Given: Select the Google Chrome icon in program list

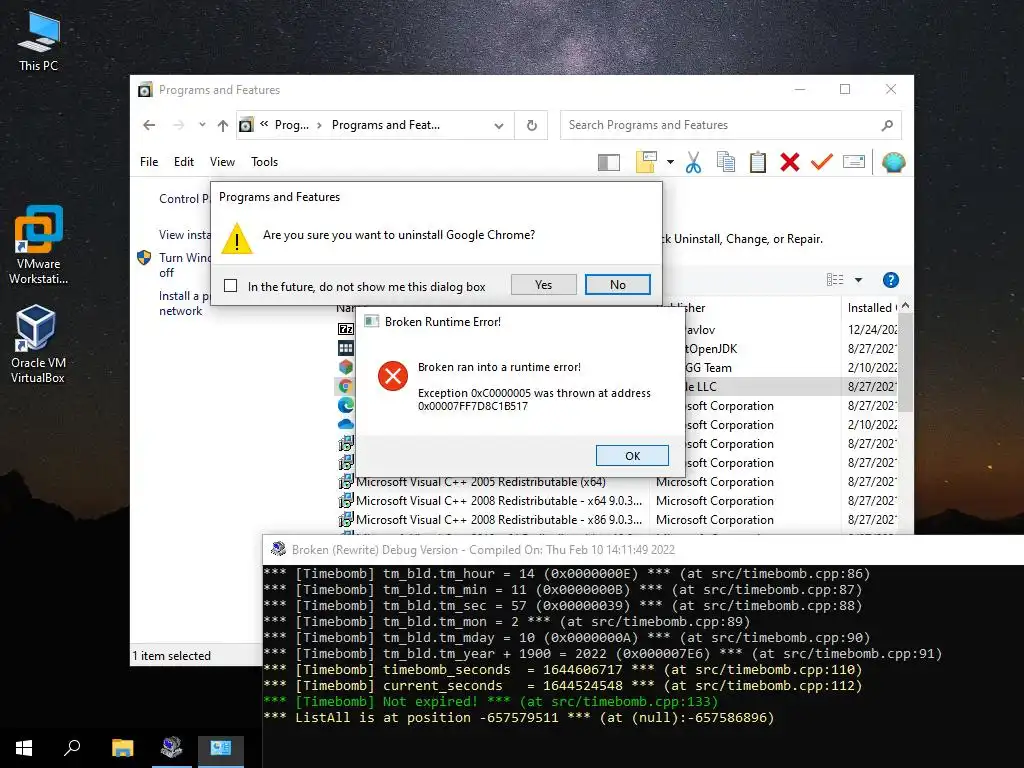Looking at the screenshot, I should [345, 386].
